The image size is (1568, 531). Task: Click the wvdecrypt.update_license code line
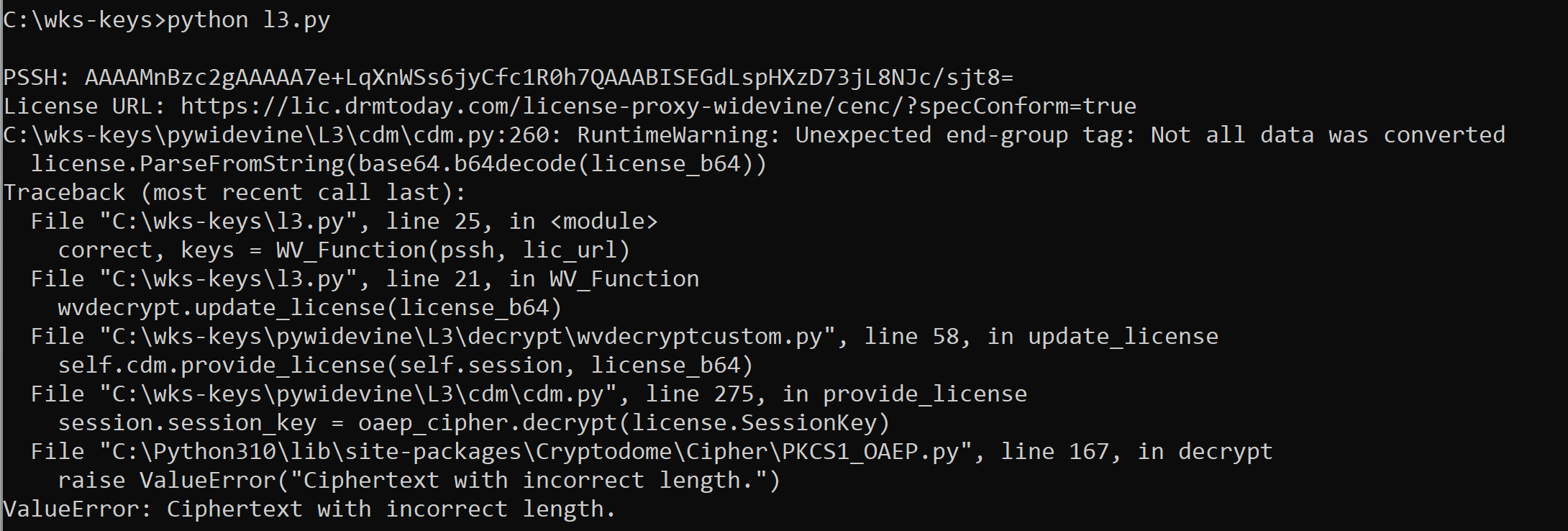pos(309,308)
